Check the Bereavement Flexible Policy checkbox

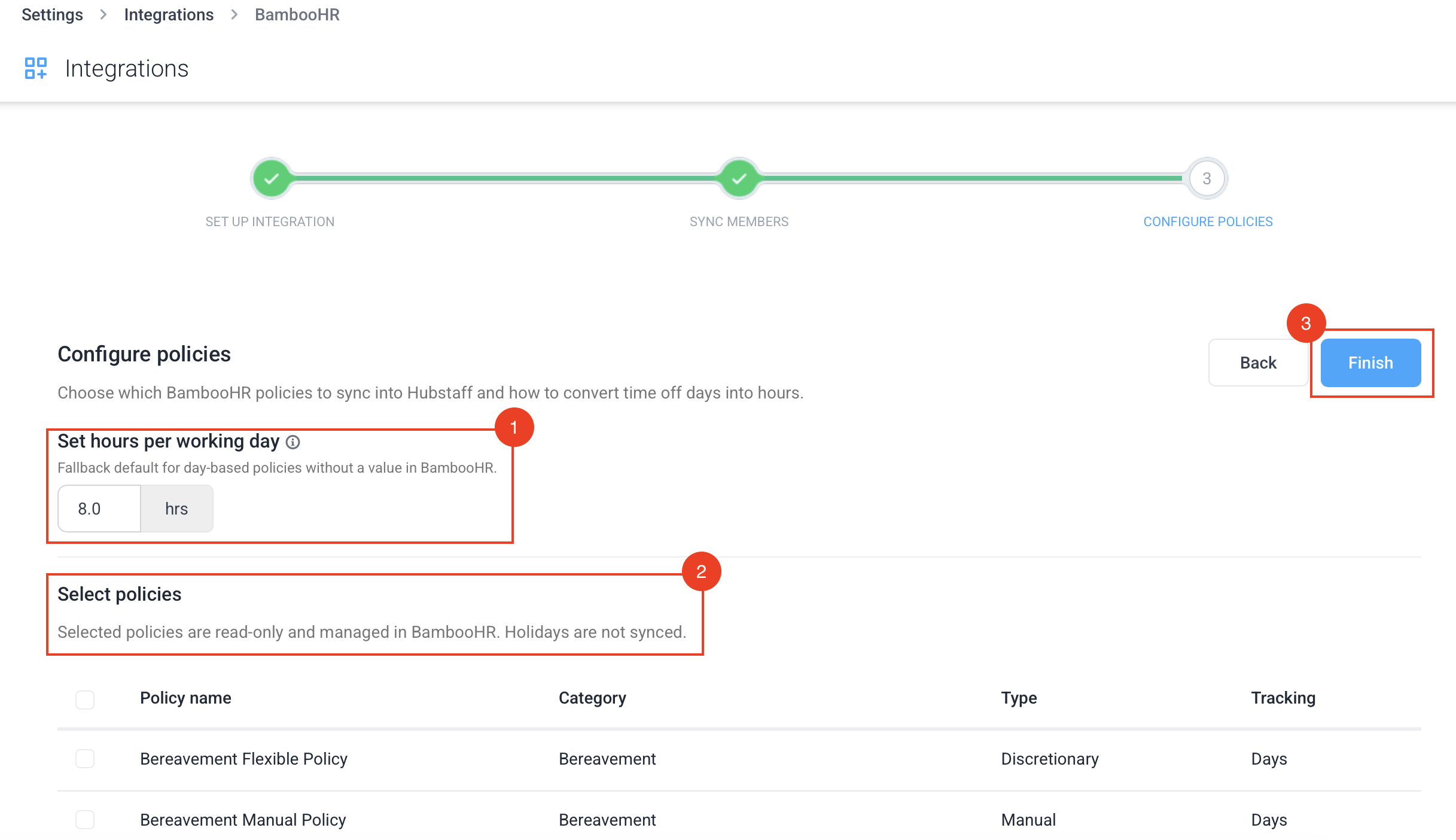coord(85,759)
